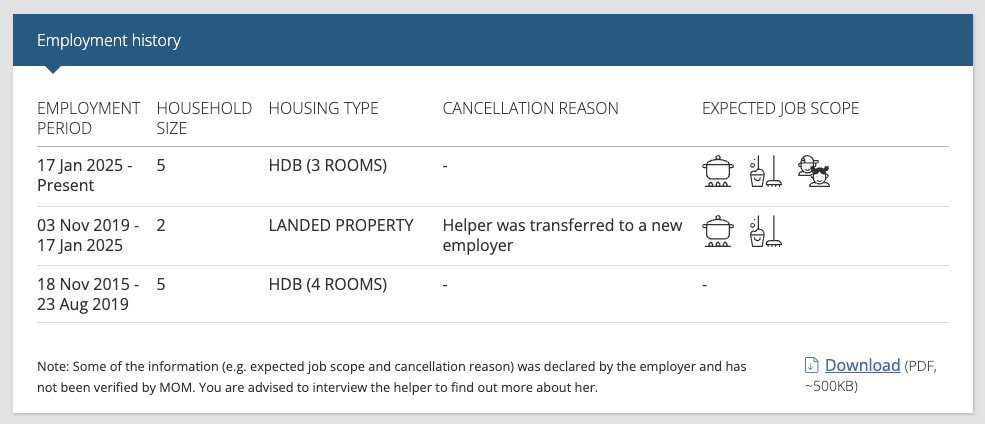Click the Employment history header
This screenshot has width=985, height=424.
(109, 41)
